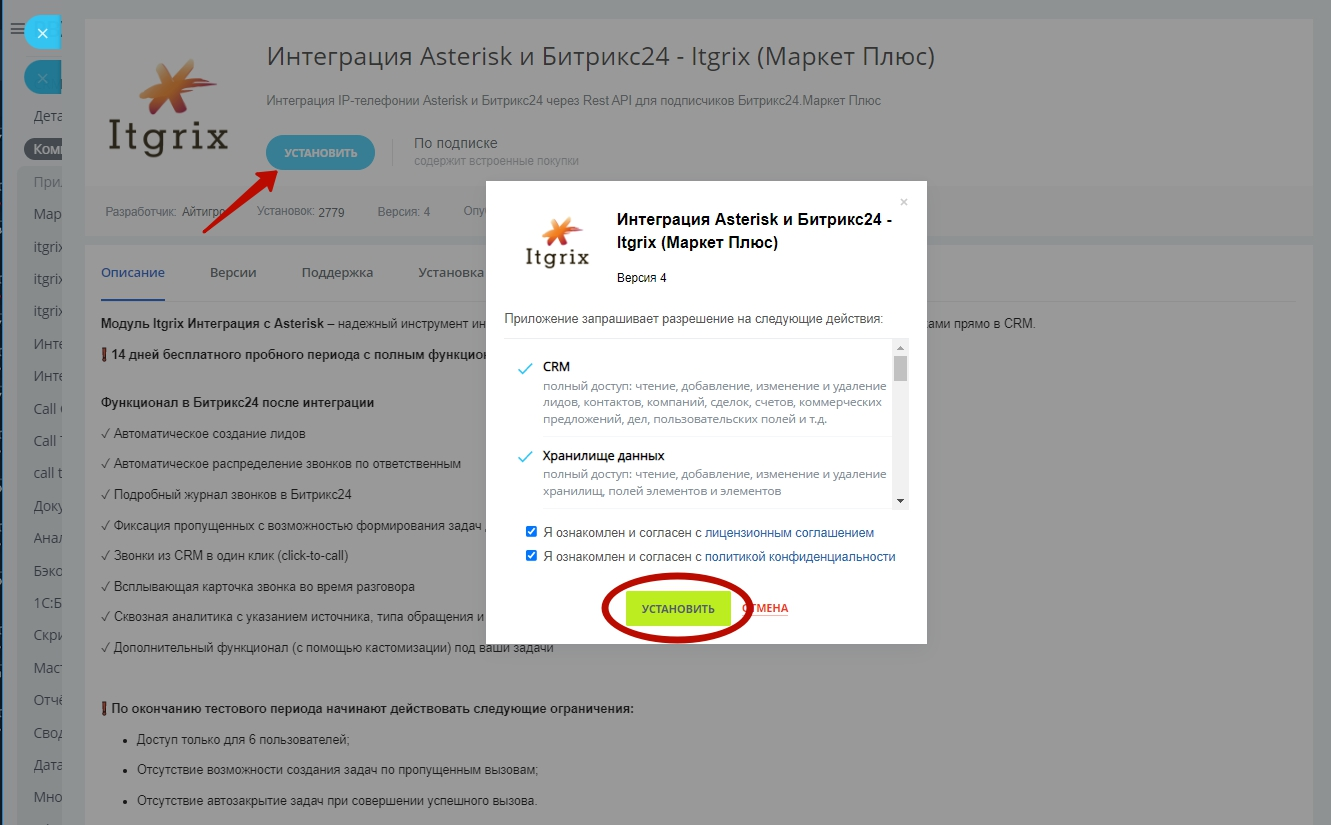
Task: Select the Мар item in left sidebar
Action: click(47, 214)
